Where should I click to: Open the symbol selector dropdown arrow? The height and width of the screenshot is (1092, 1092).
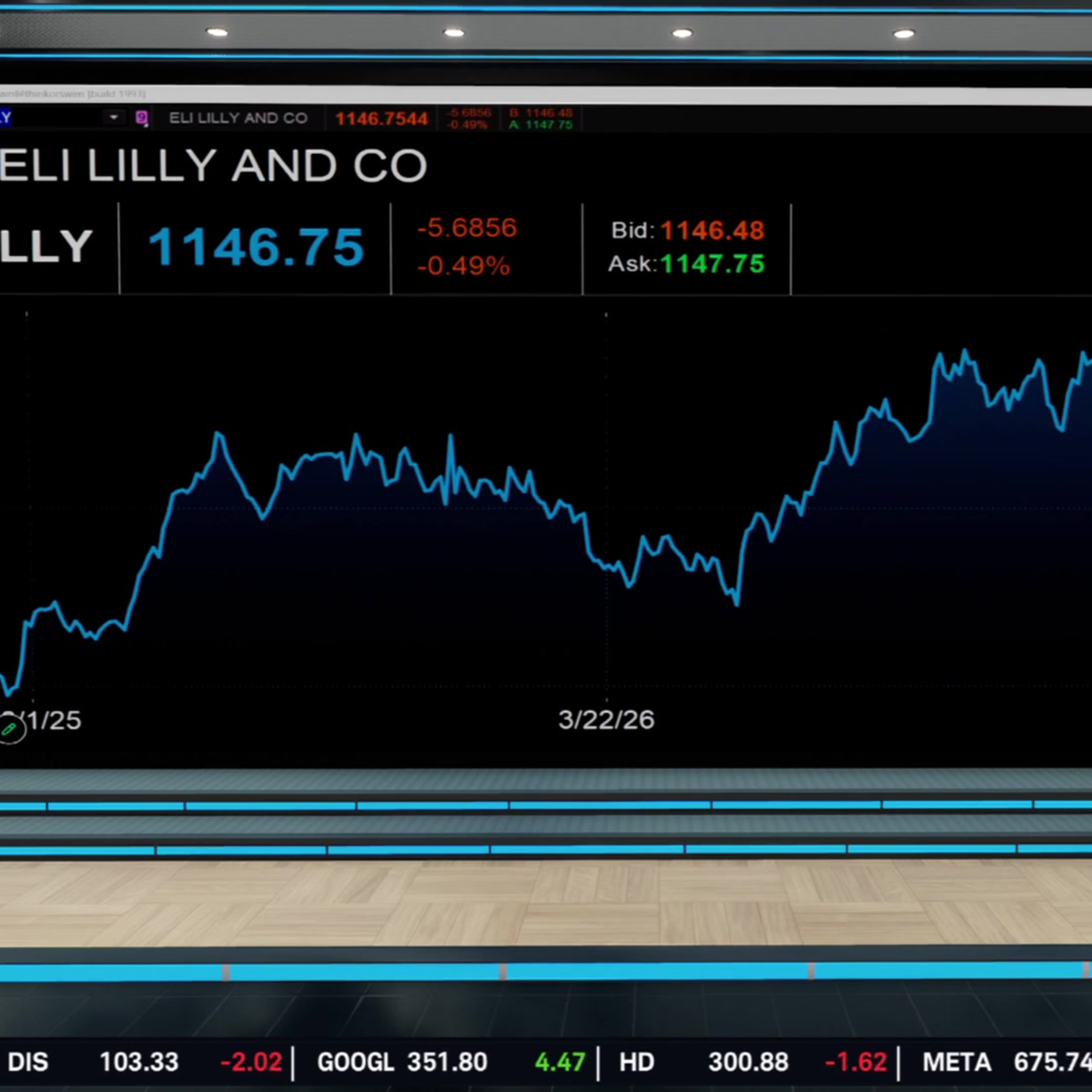(x=114, y=118)
